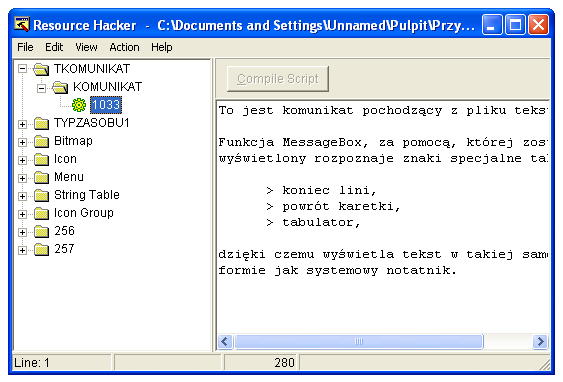Select the TKOMUNIKAT tree label
The width and height of the screenshot is (563, 382).
[x=92, y=69]
